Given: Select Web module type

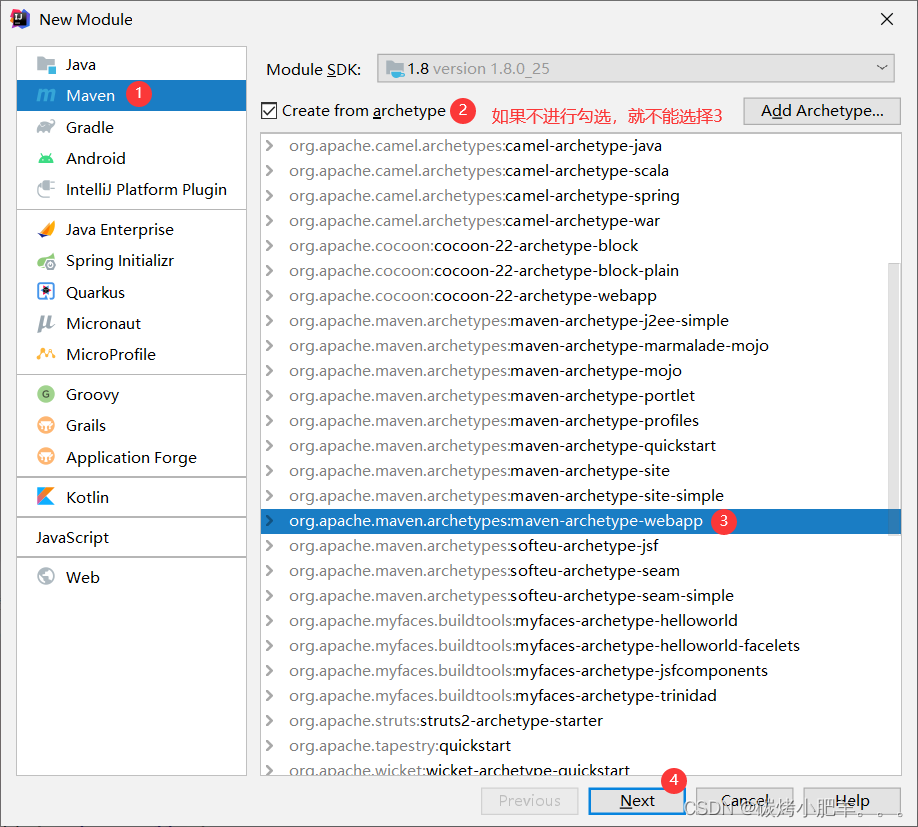Looking at the screenshot, I should [x=132, y=577].
